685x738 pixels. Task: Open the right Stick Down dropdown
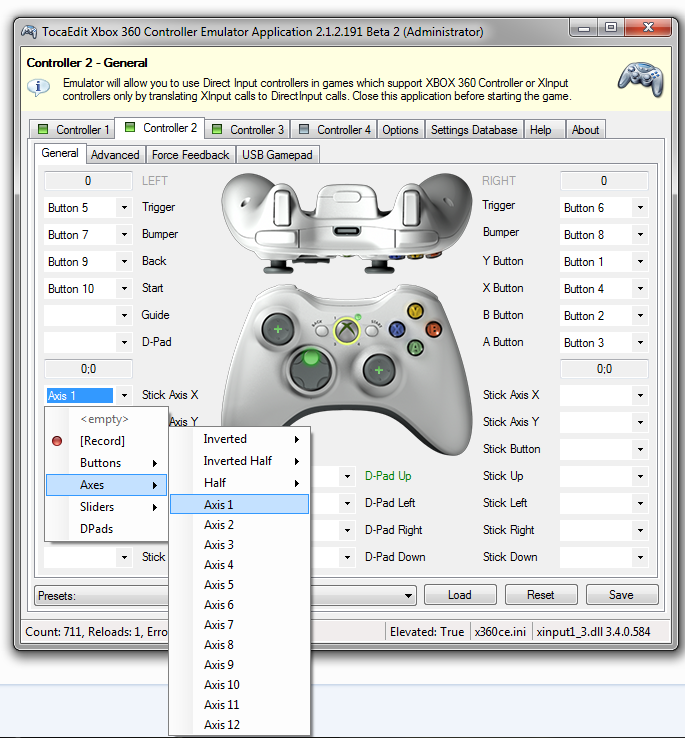coord(640,557)
